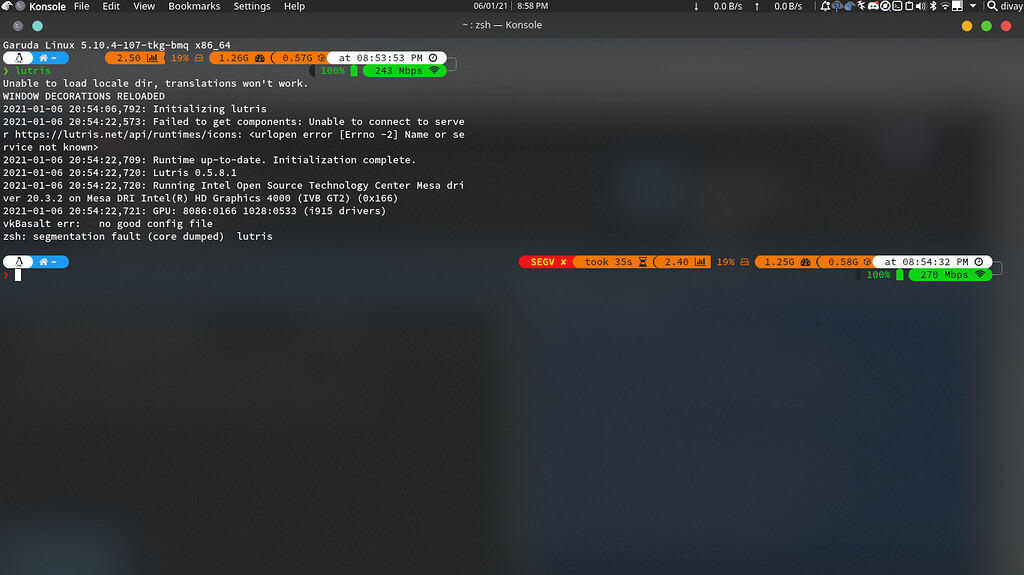
Task: Open the Help menu
Action: [x=294, y=6]
